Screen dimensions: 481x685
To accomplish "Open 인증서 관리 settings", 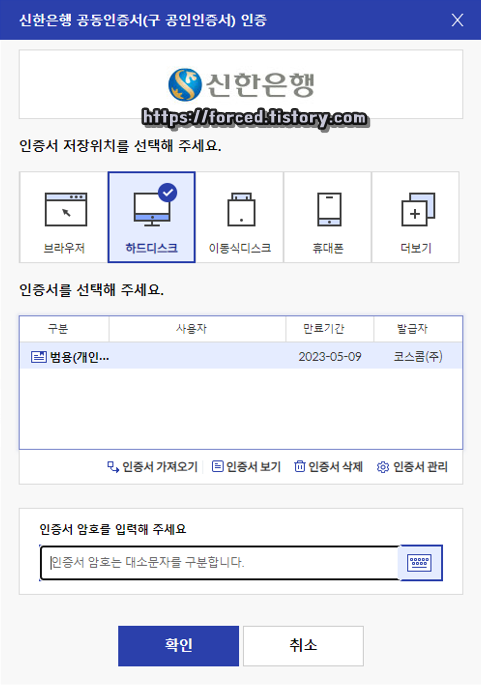I will point(412,467).
